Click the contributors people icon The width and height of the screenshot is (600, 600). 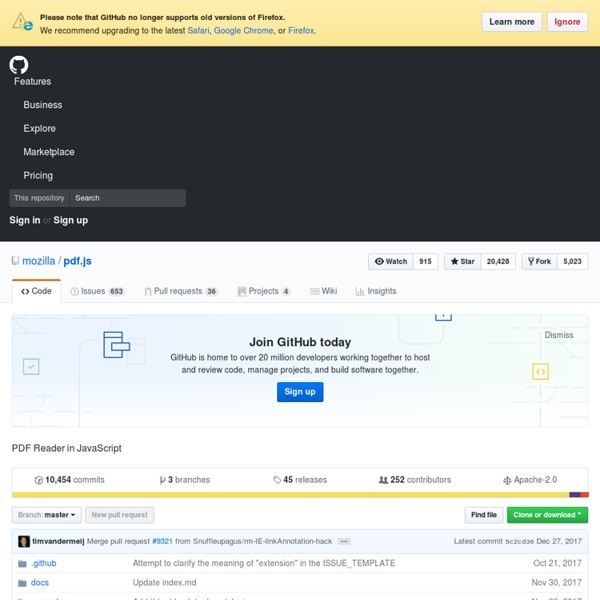(x=383, y=480)
